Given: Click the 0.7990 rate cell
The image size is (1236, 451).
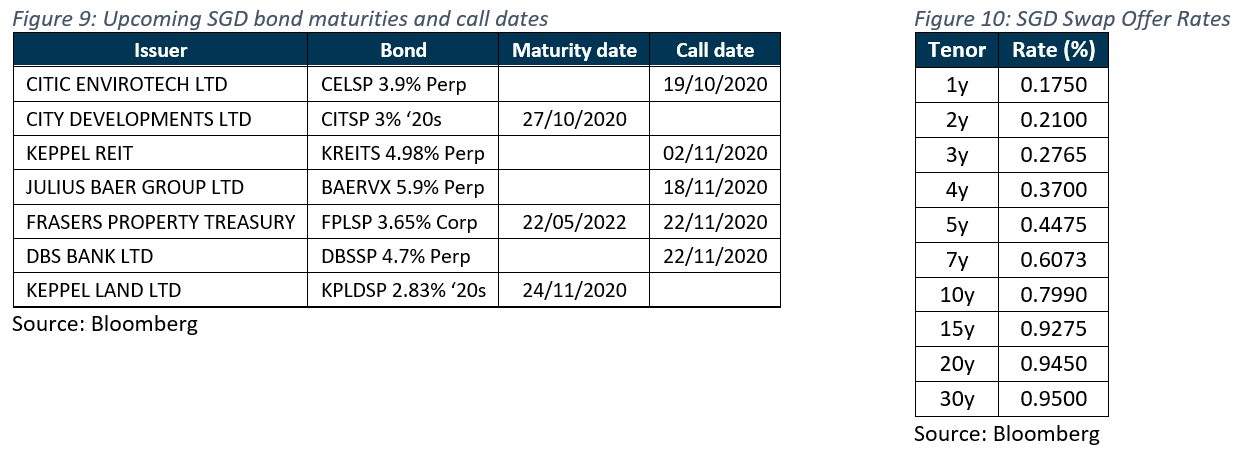Looking at the screenshot, I should tap(1053, 295).
